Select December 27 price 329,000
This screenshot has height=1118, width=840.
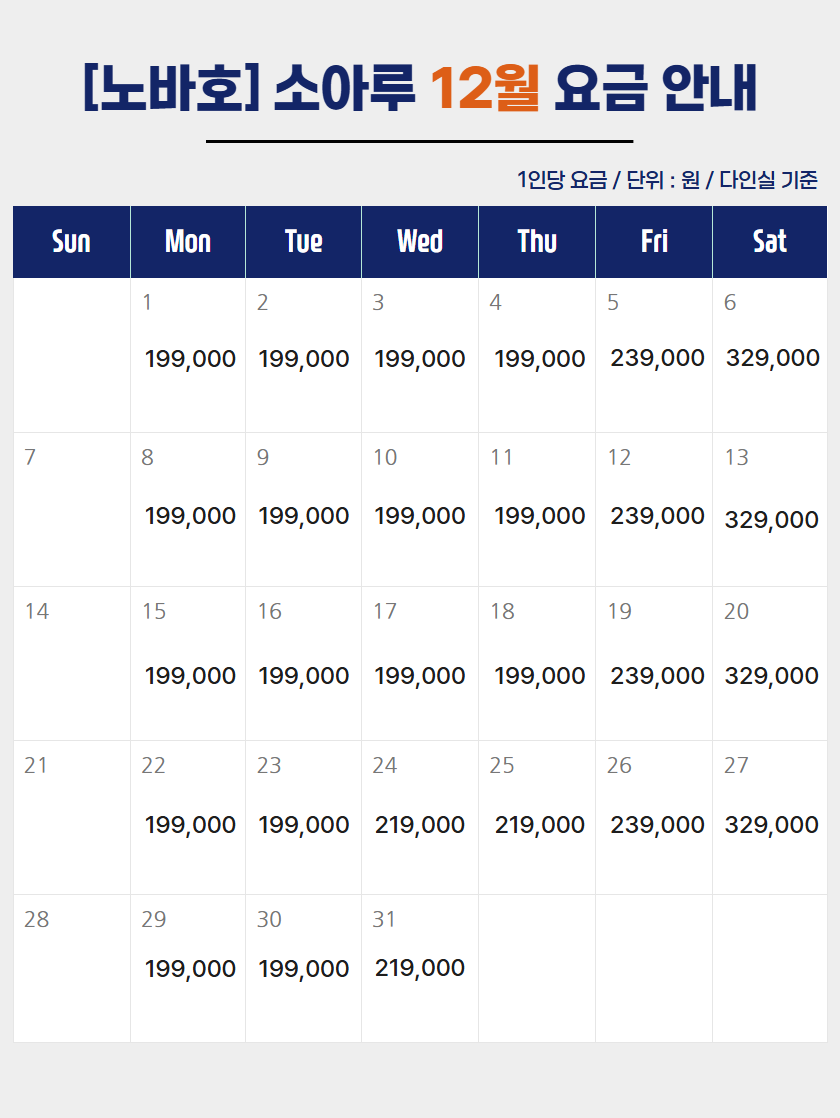click(772, 825)
